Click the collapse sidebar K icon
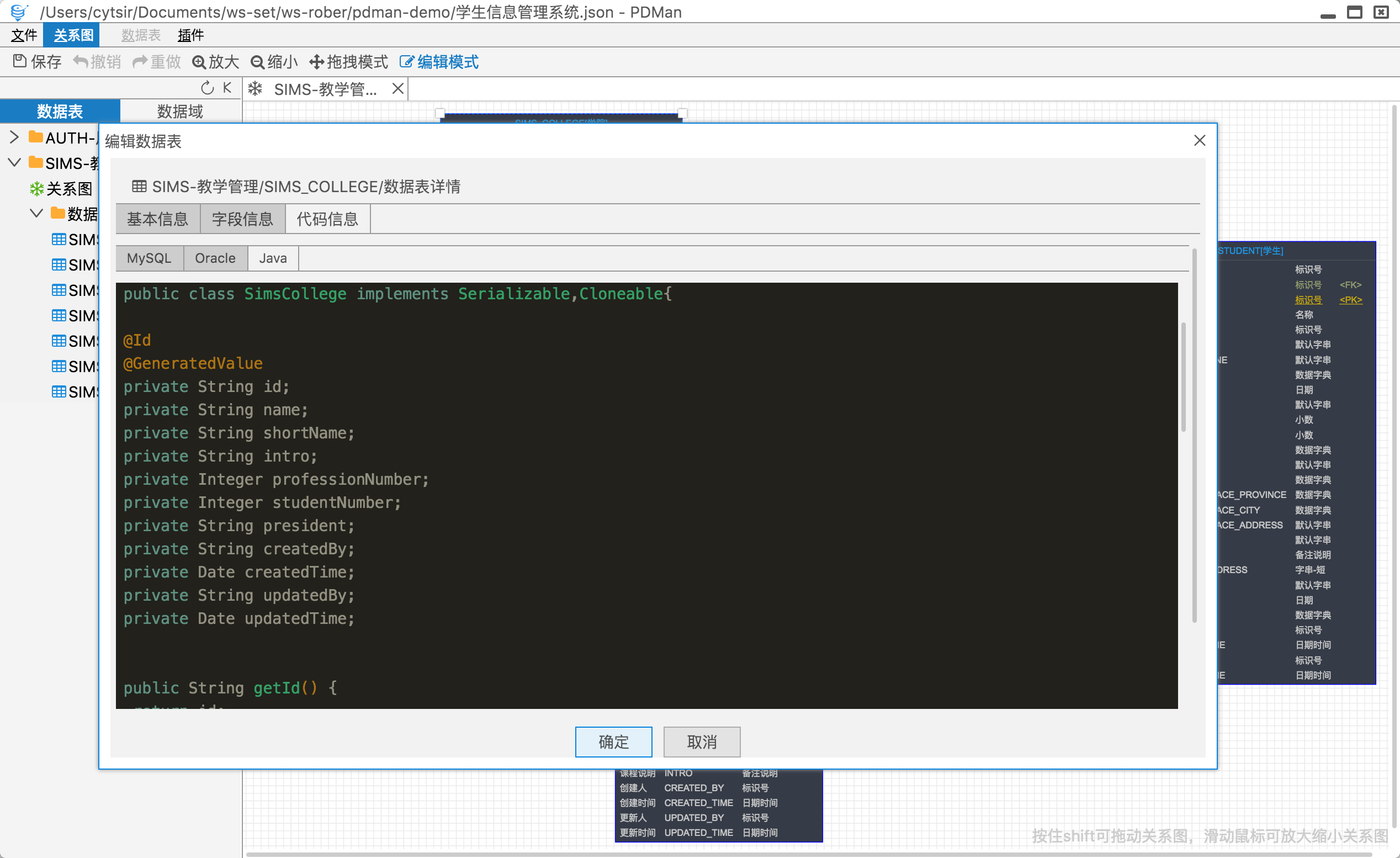 (x=227, y=88)
